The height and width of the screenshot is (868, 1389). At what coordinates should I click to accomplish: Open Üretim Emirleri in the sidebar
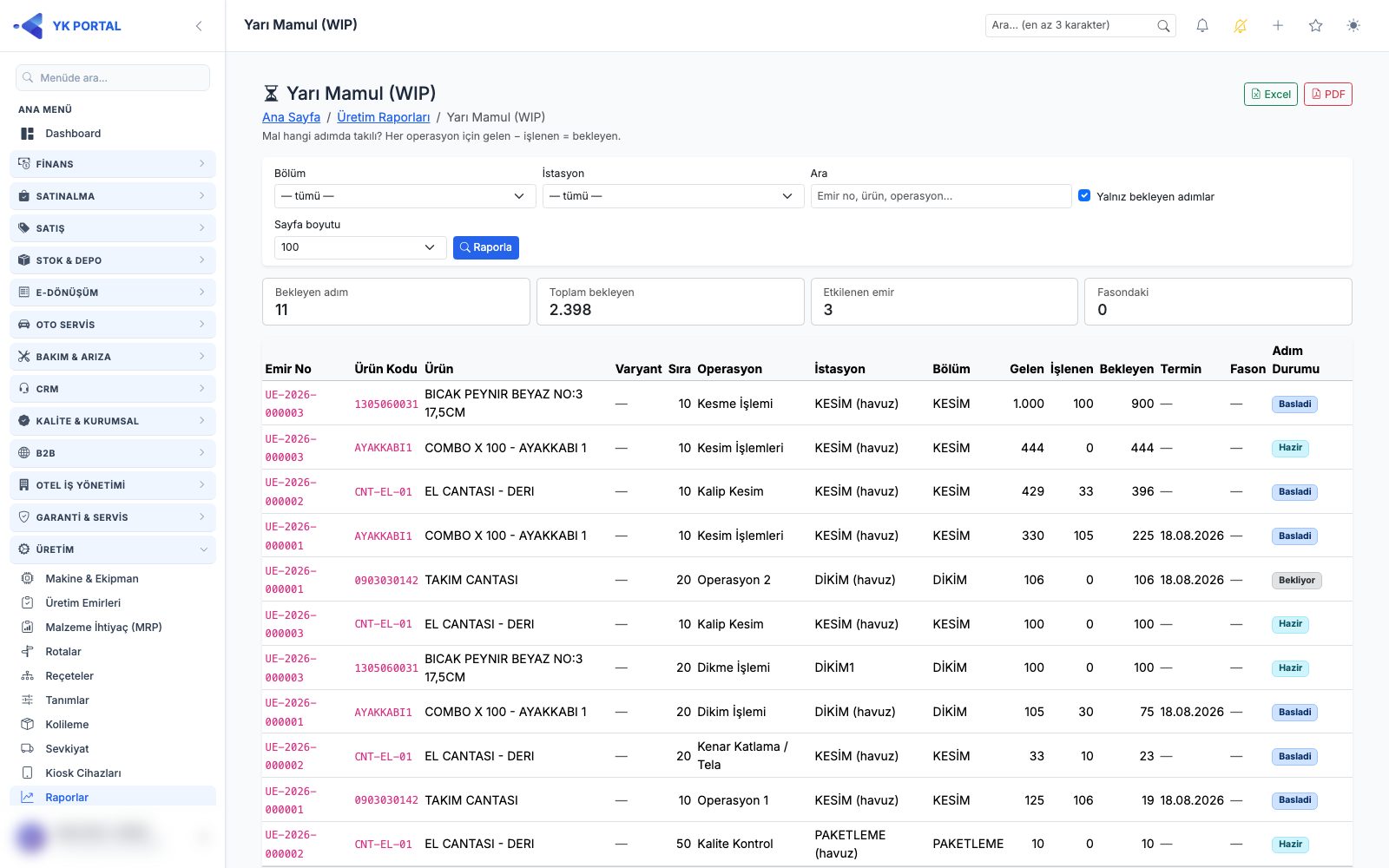pyautogui.click(x=82, y=603)
